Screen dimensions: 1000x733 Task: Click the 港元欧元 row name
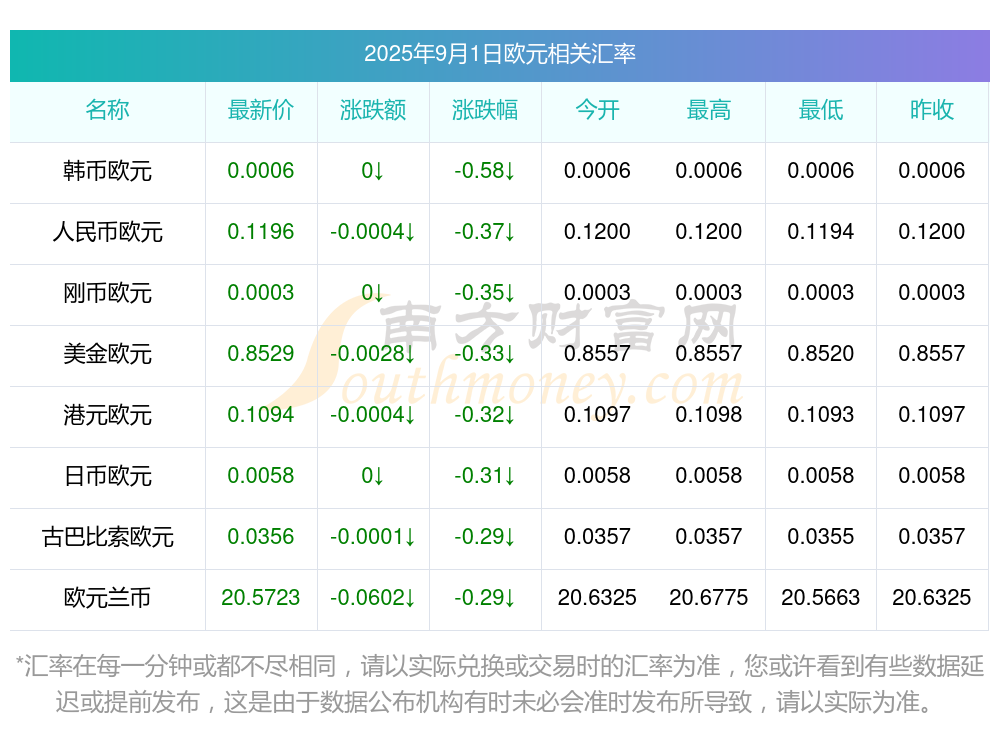pos(107,415)
